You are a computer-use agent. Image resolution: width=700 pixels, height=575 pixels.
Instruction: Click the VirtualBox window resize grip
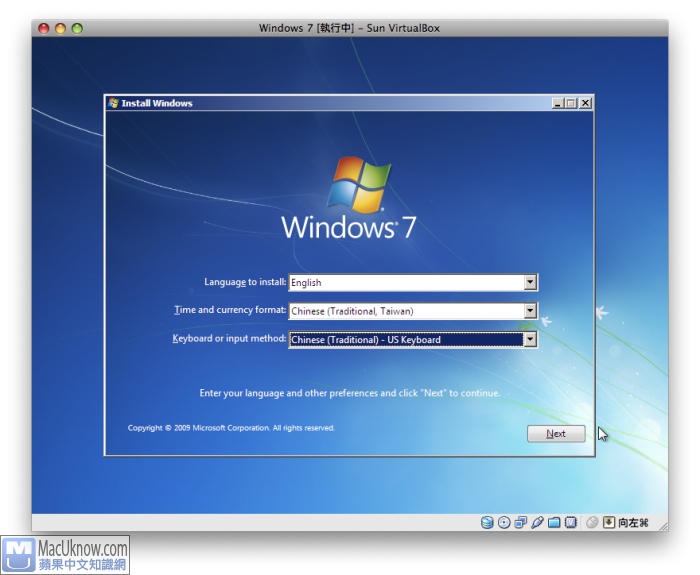[x=663, y=526]
